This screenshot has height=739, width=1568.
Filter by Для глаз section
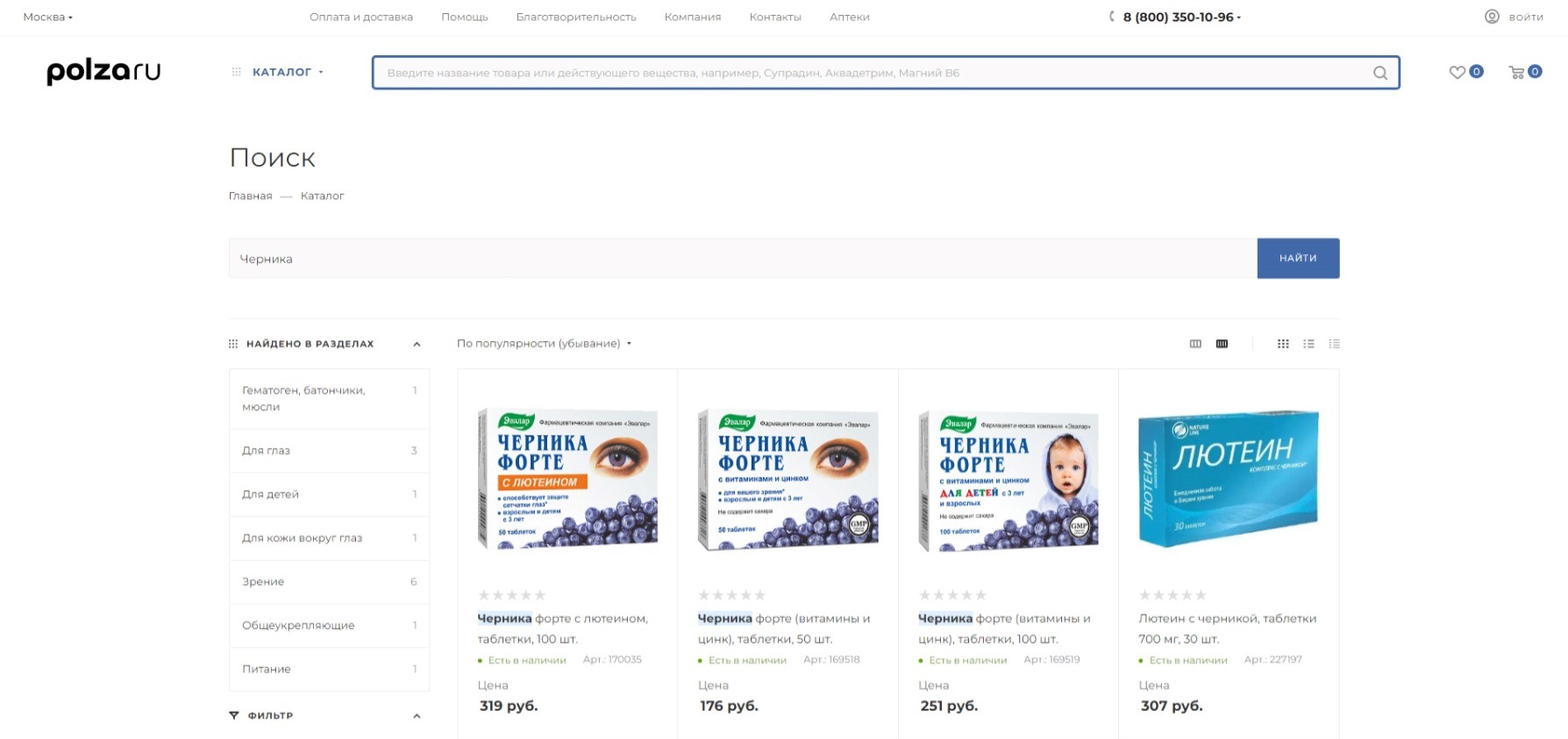pos(330,451)
